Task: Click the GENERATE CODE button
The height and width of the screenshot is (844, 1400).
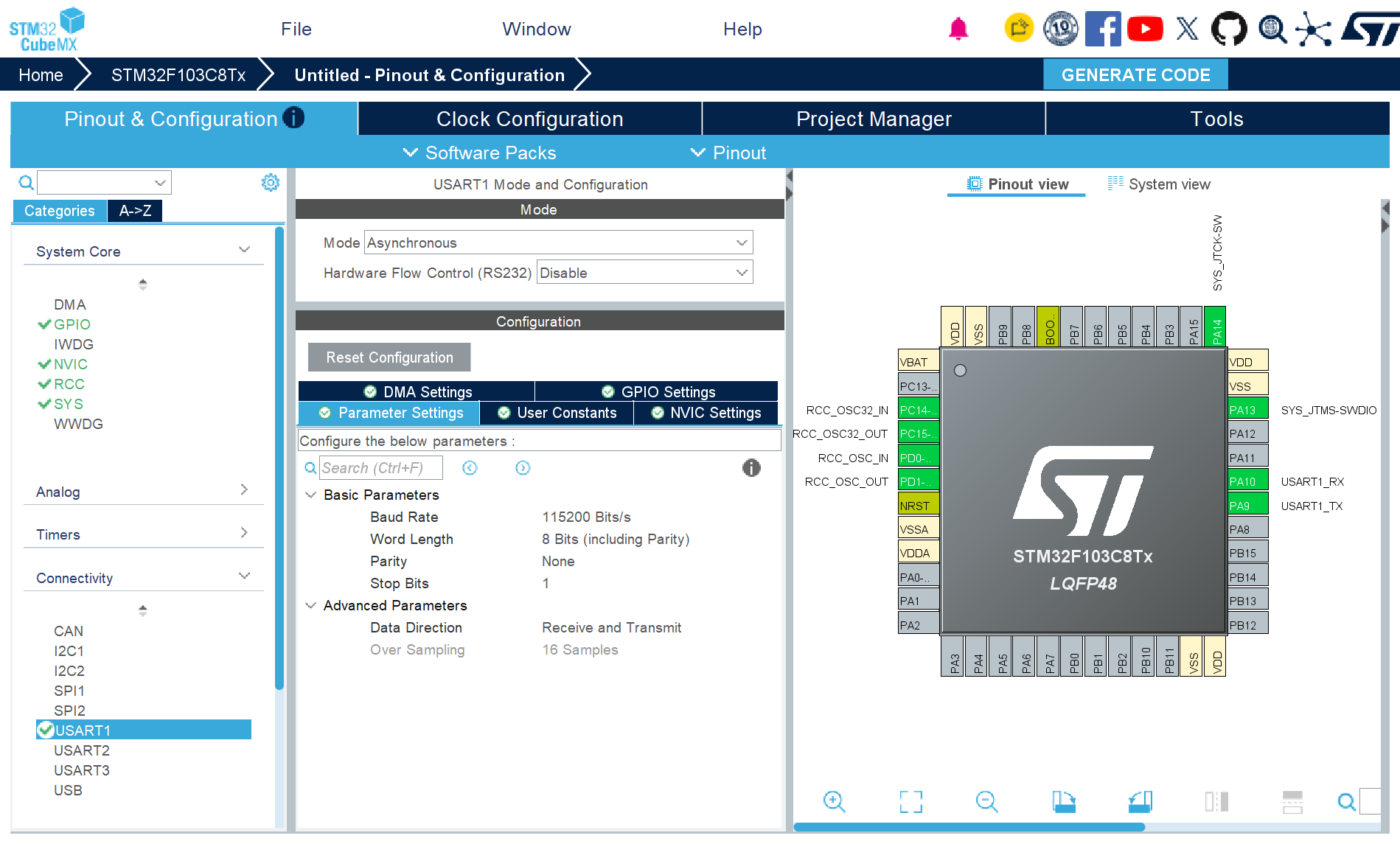Action: point(1135,74)
